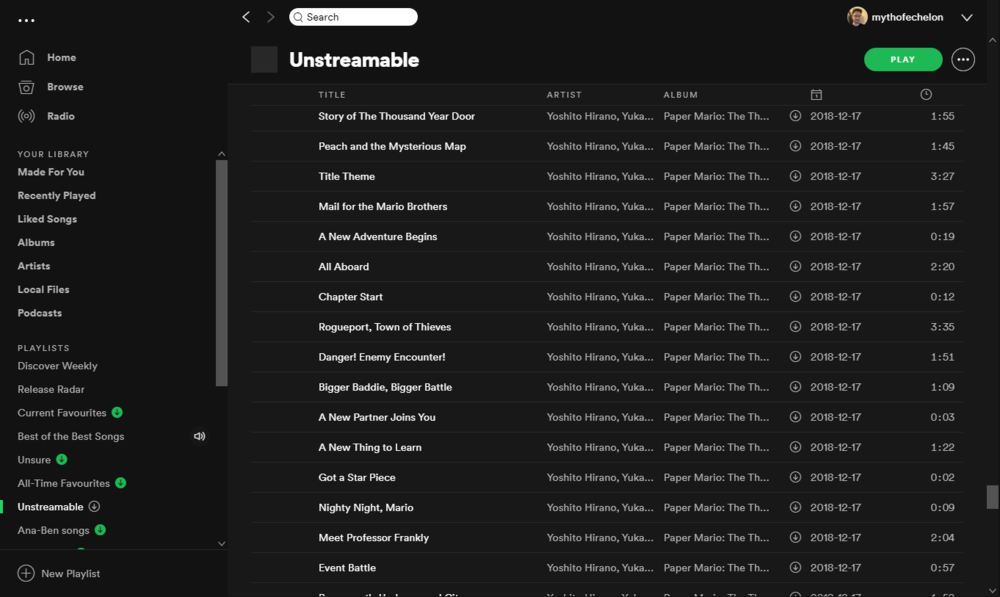Open the three-dot app menu at top left

click(26, 20)
